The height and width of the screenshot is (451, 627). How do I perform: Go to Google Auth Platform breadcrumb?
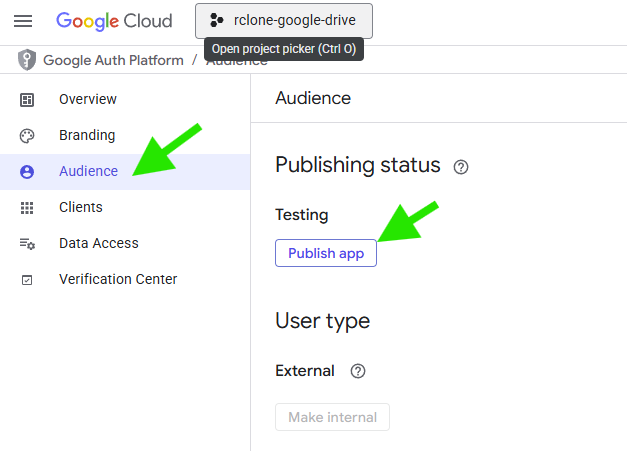click(x=113, y=60)
